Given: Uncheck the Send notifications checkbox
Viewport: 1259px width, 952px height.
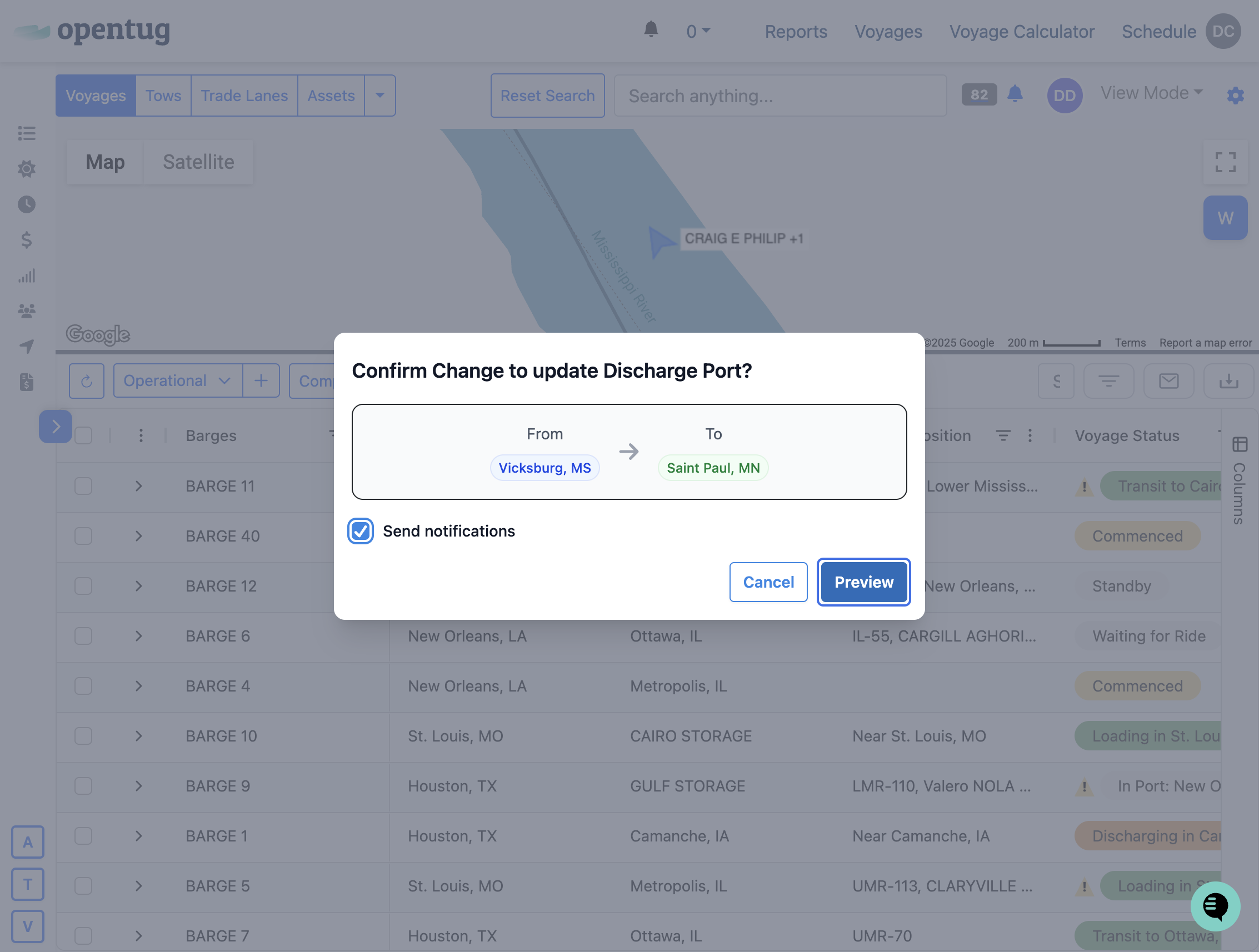Looking at the screenshot, I should point(360,531).
